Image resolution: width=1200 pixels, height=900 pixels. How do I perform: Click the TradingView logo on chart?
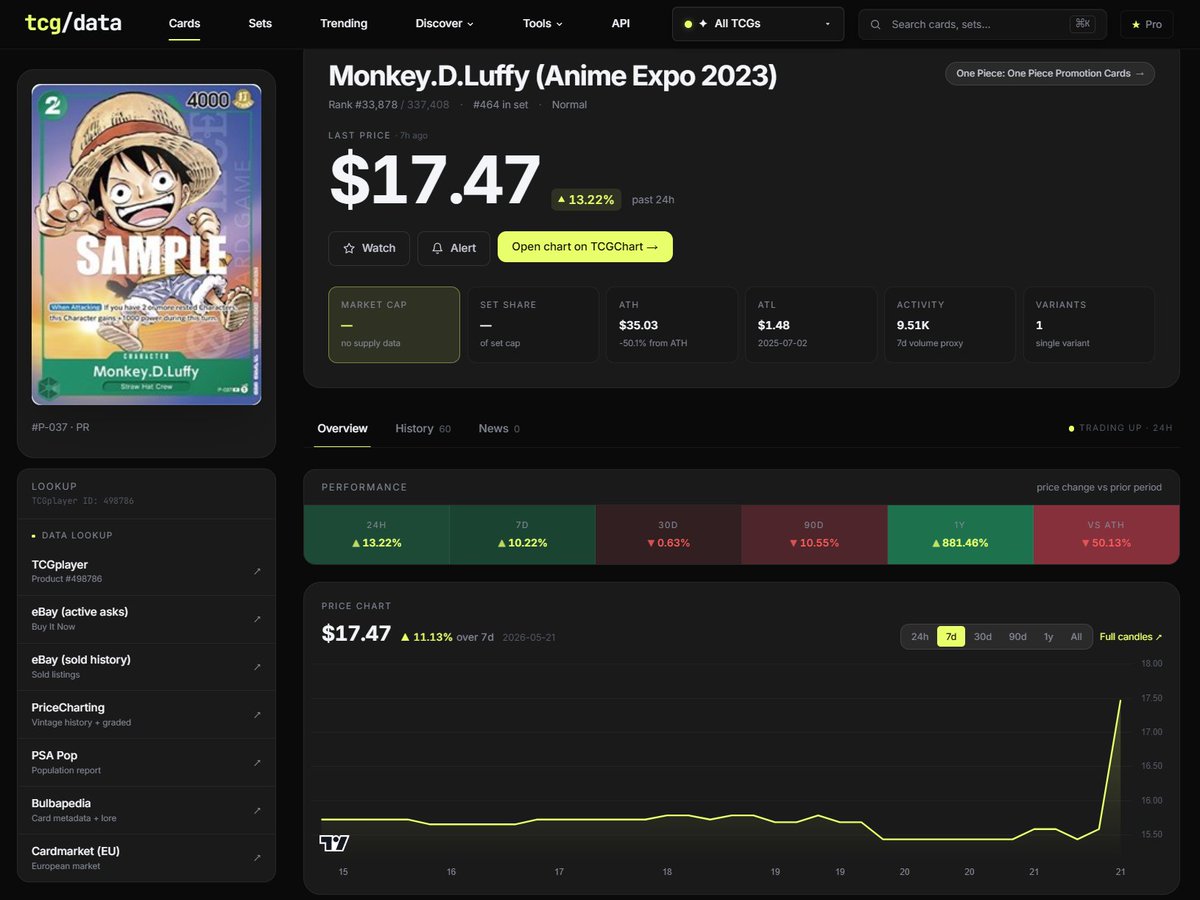pyautogui.click(x=334, y=843)
